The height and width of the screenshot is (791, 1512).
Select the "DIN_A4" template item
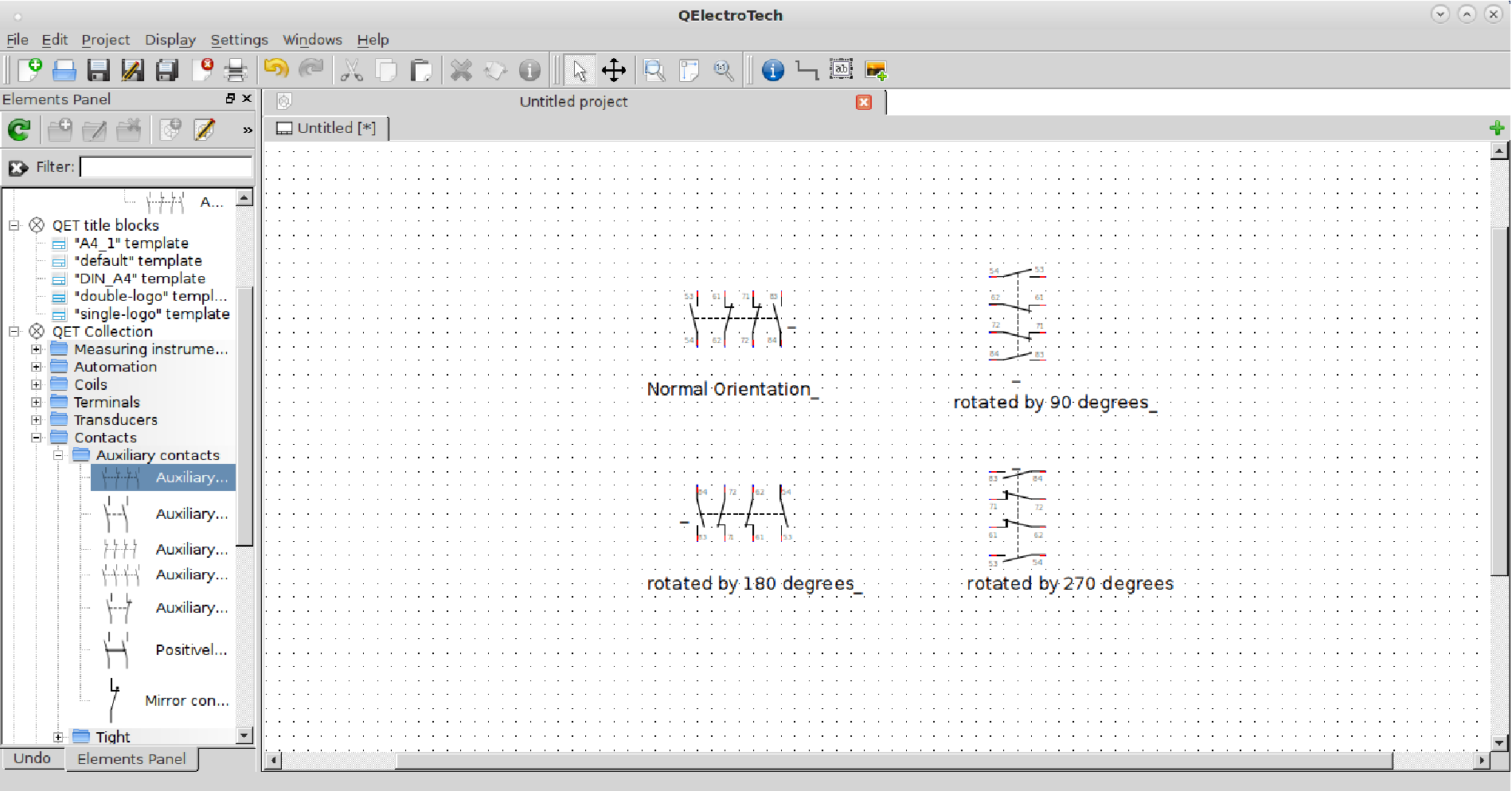(139, 279)
